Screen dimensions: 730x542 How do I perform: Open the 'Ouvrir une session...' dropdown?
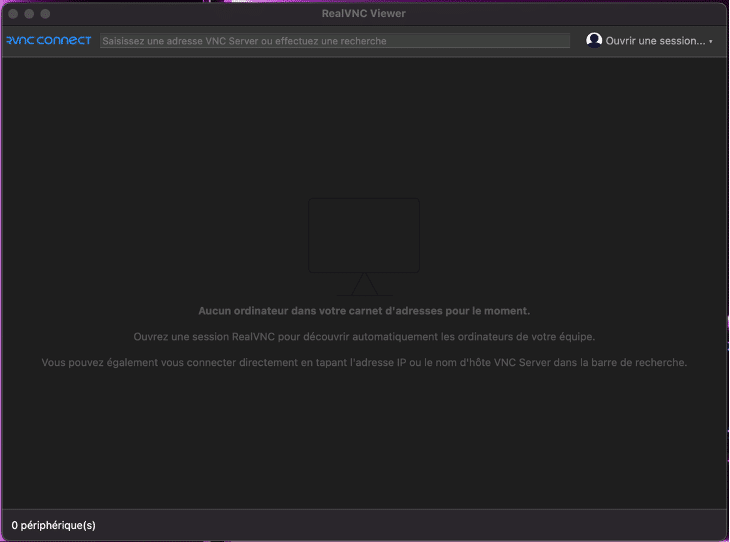click(x=649, y=41)
